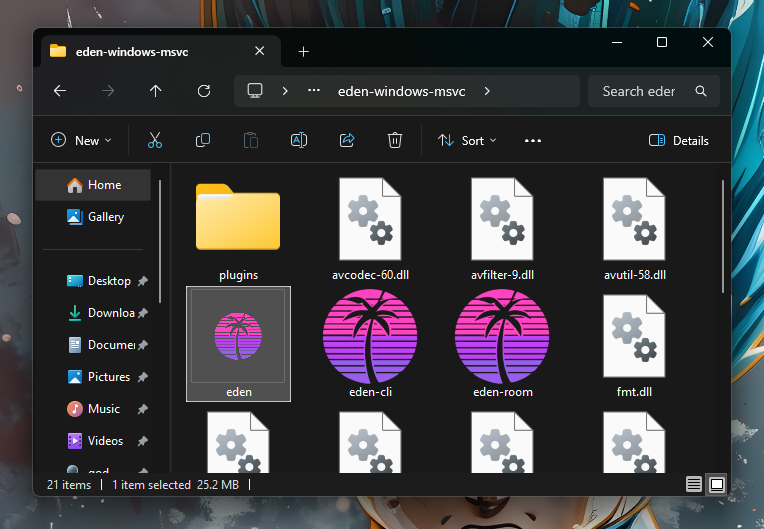Rename the selected file
764x529 pixels.
pyautogui.click(x=299, y=140)
